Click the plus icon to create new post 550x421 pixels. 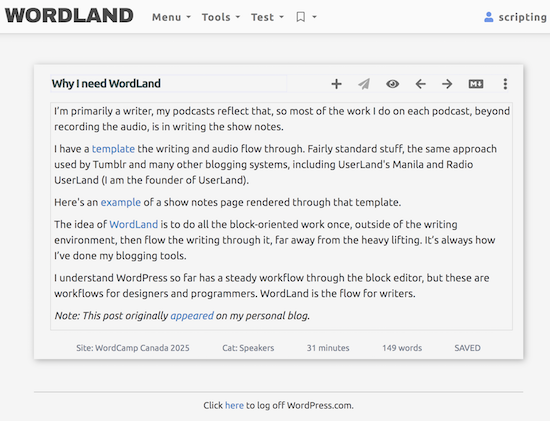click(x=336, y=84)
